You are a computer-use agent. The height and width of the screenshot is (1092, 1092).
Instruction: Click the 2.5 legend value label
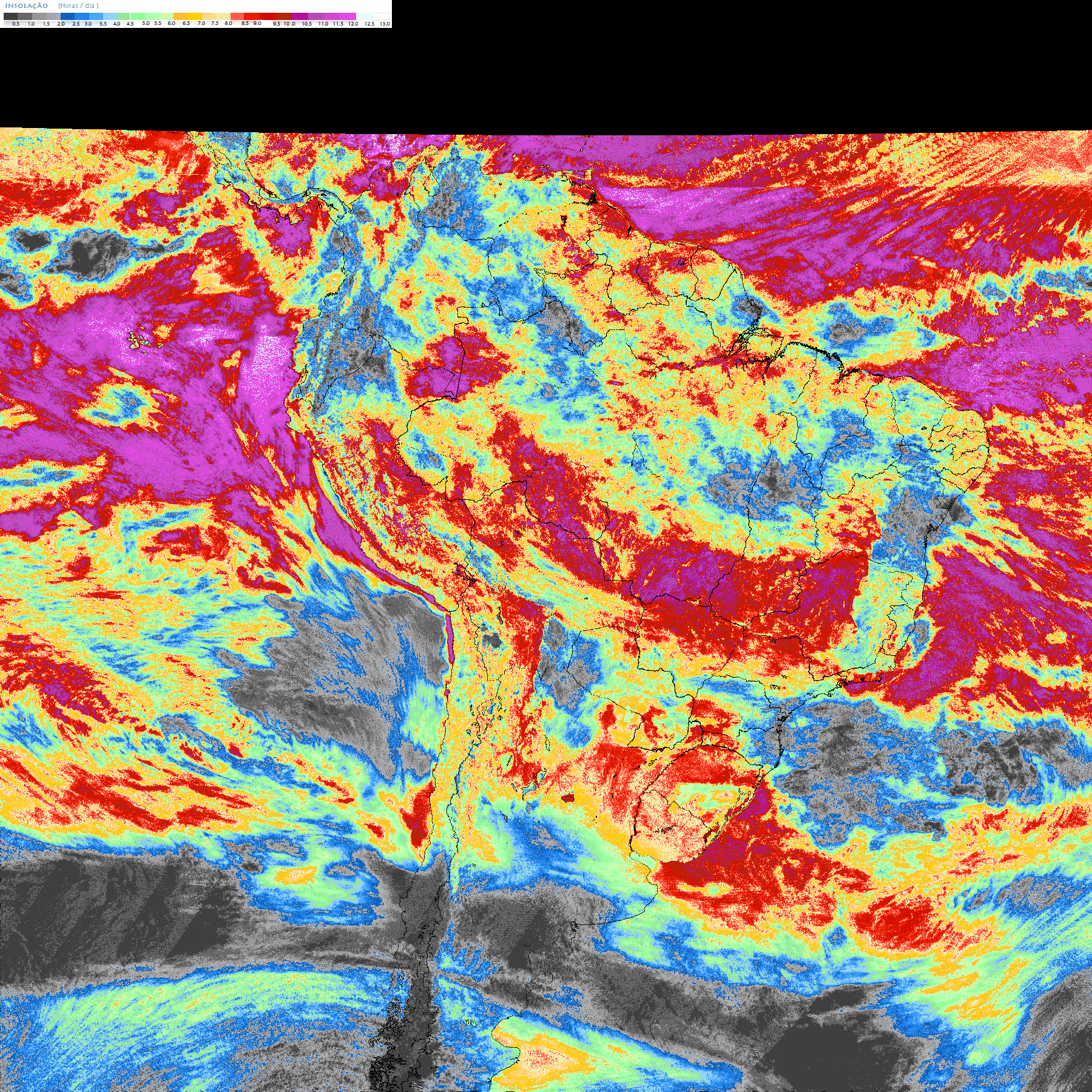click(x=76, y=24)
